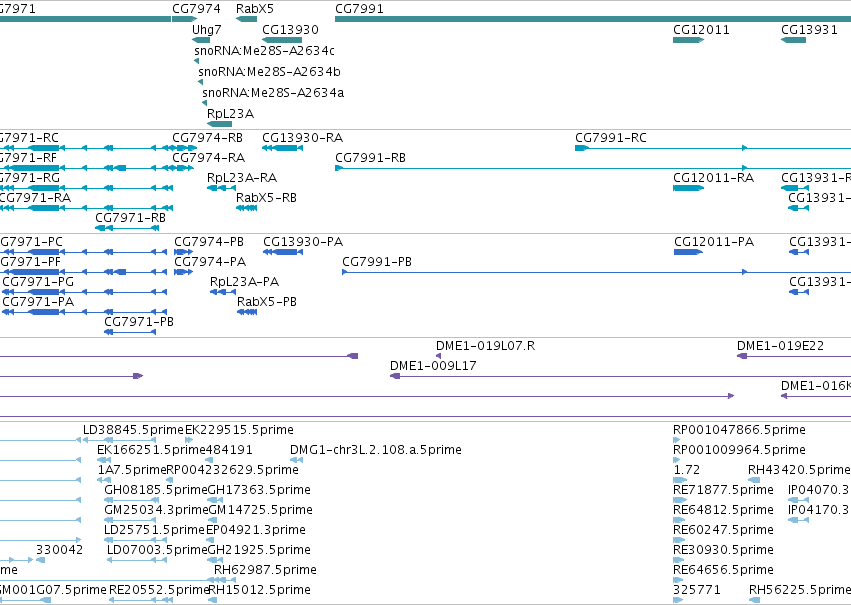The height and width of the screenshot is (605, 851).
Task: Open protein RabX5-PB
Action: click(267, 302)
